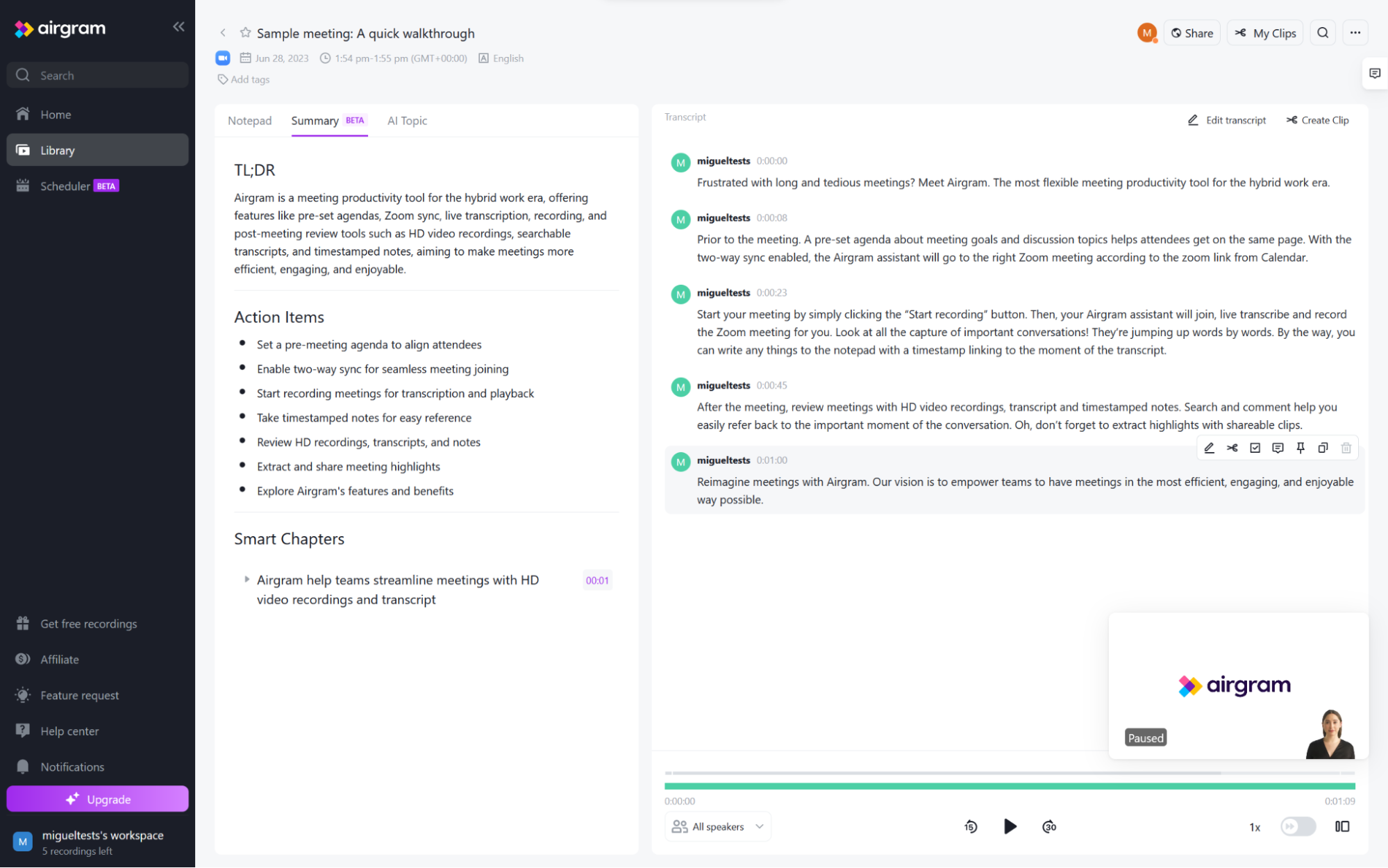Click the 0:00:00 transcript timestamp

pos(771,161)
